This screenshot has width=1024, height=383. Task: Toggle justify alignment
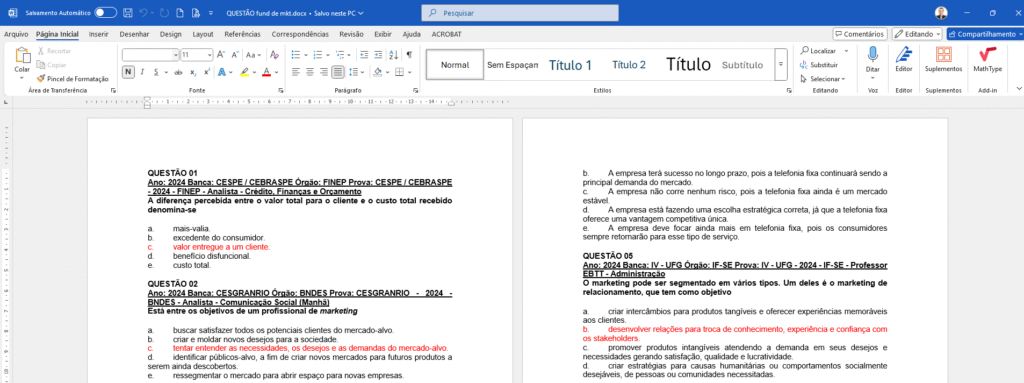point(337,72)
